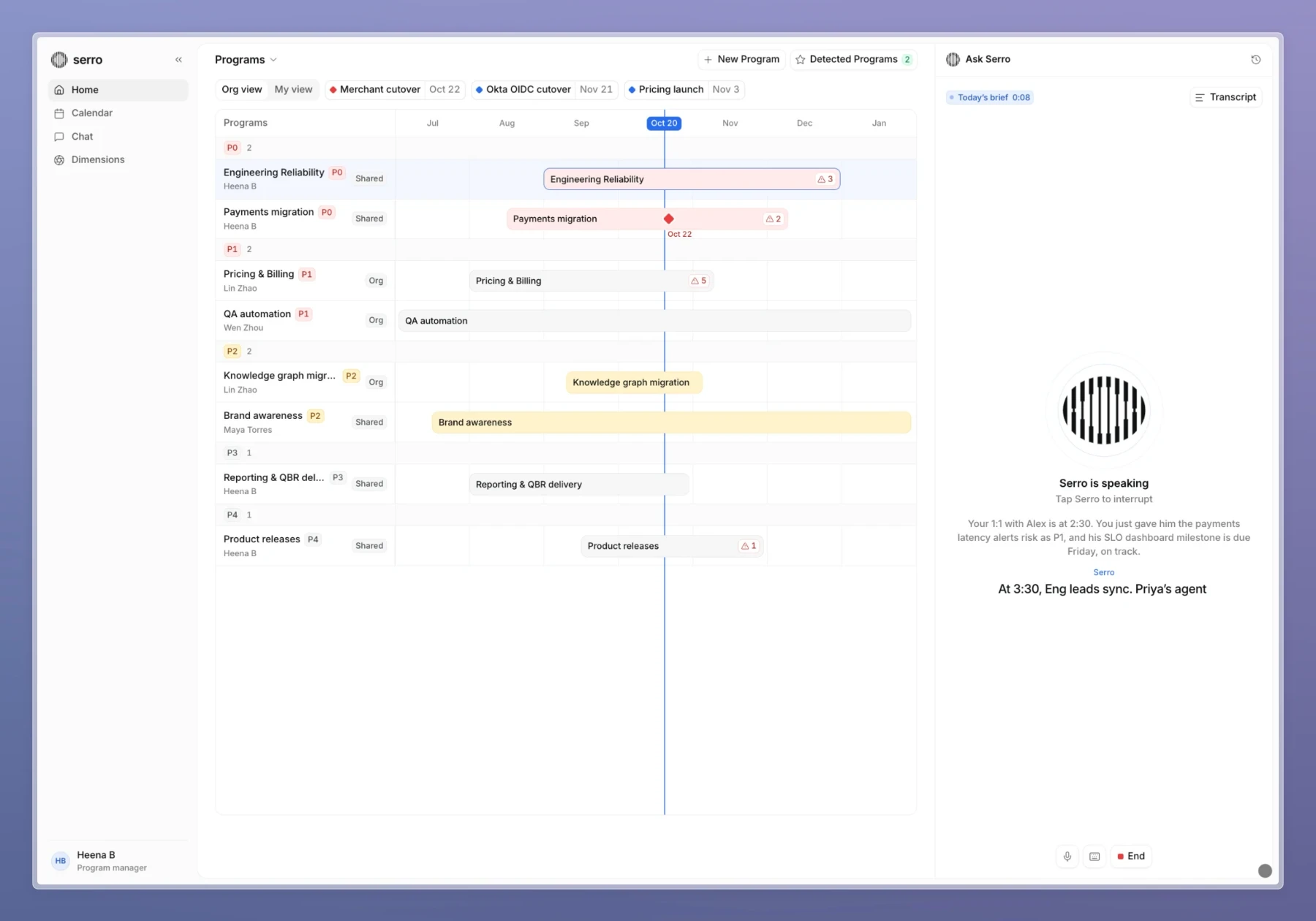Click the Programs column header
1316x921 pixels.
click(x=246, y=123)
